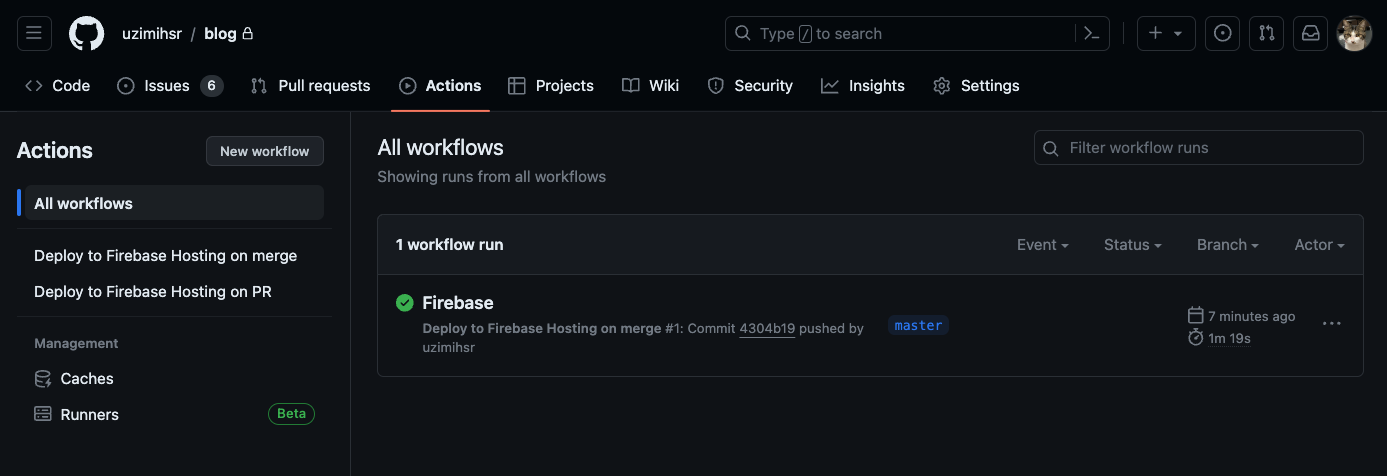
Task: Open the Pull requests tab
Action: [311, 86]
